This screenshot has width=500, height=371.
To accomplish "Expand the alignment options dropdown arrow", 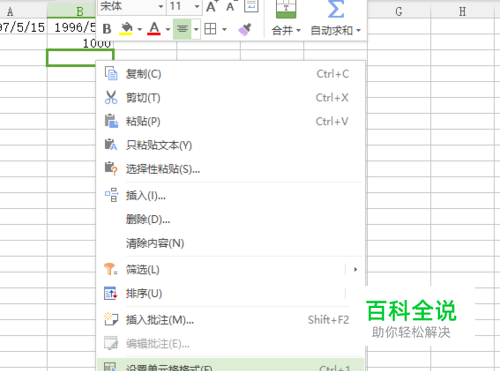I will tap(196, 29).
